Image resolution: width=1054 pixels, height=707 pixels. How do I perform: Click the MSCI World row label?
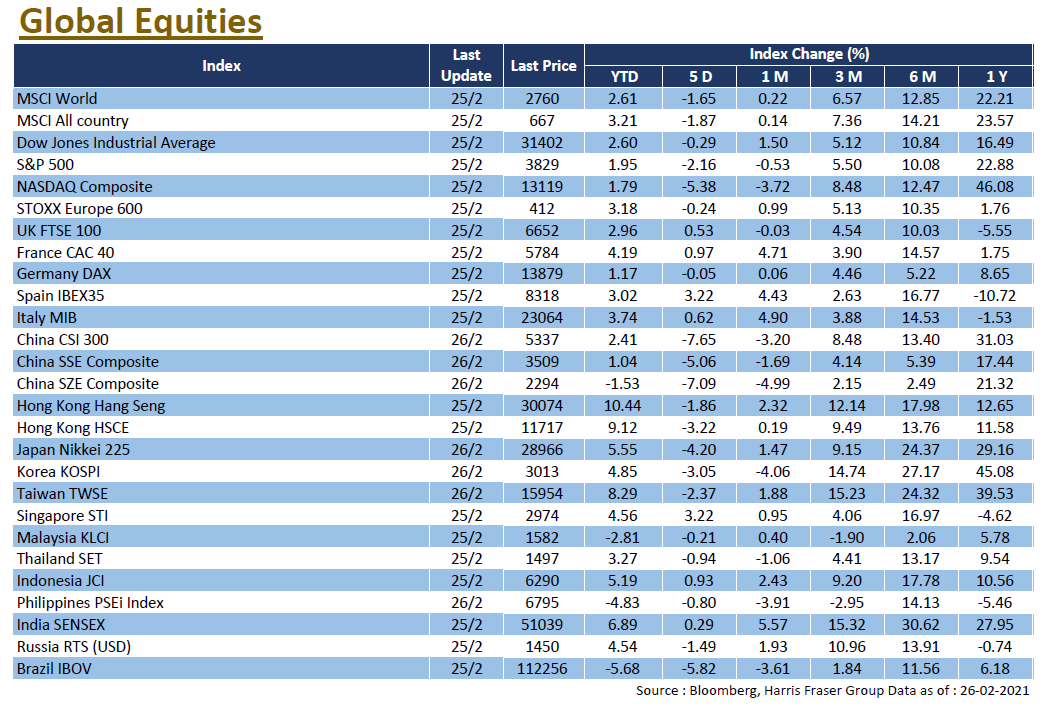point(57,99)
